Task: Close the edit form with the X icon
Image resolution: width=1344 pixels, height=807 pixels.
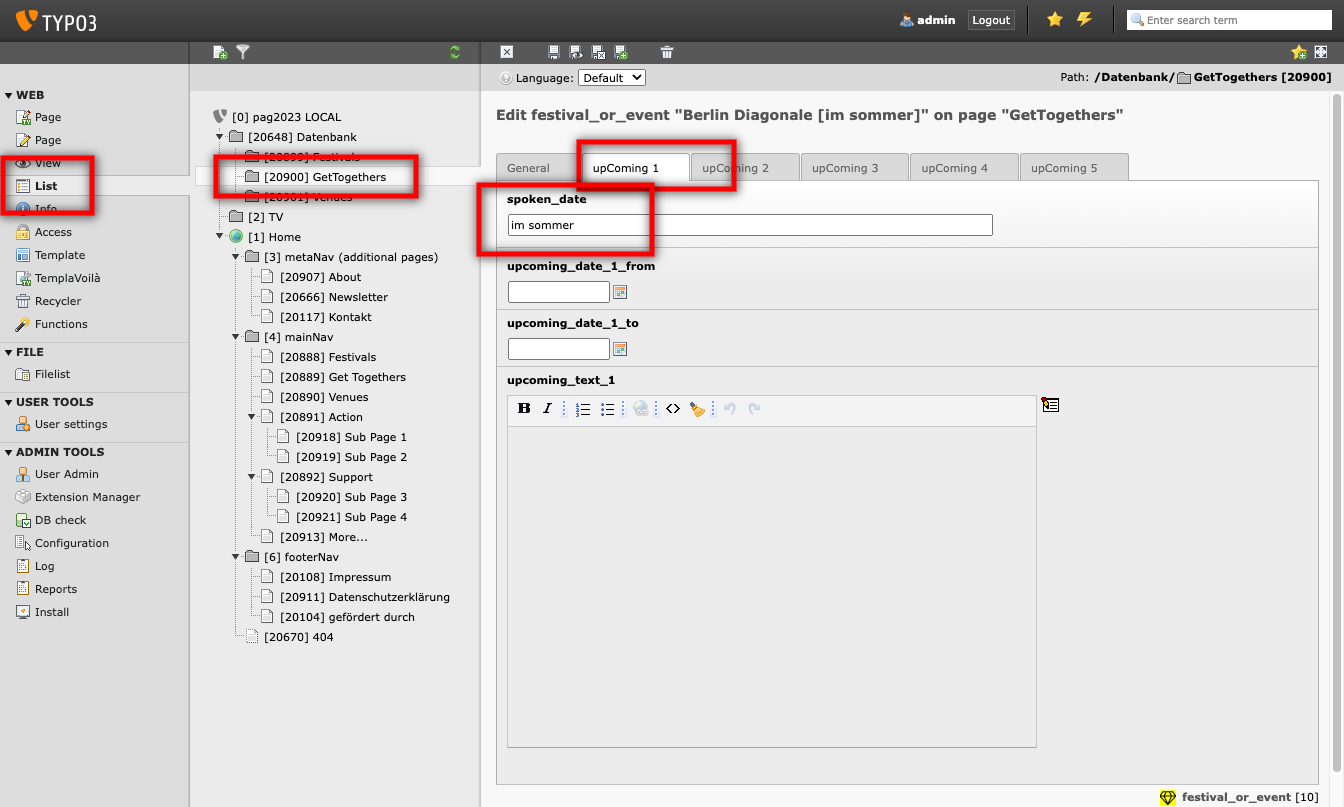Action: tap(507, 52)
